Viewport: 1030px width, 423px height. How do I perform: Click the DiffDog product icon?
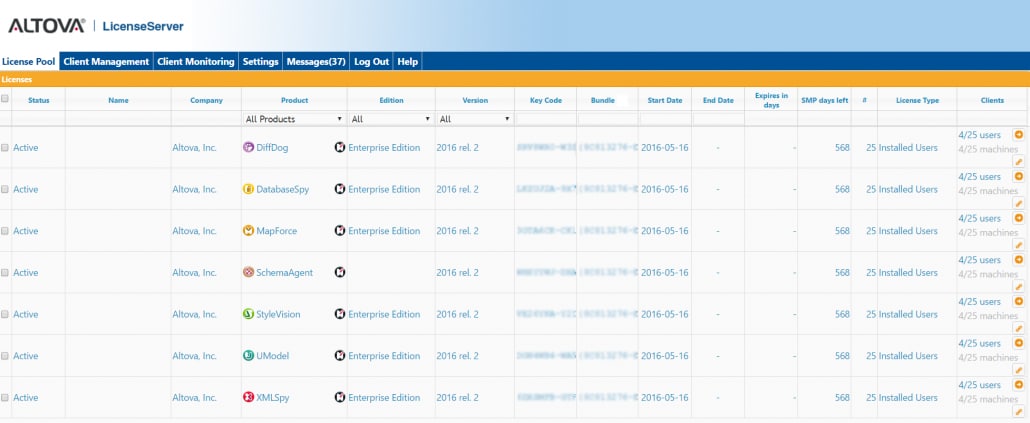click(248, 147)
